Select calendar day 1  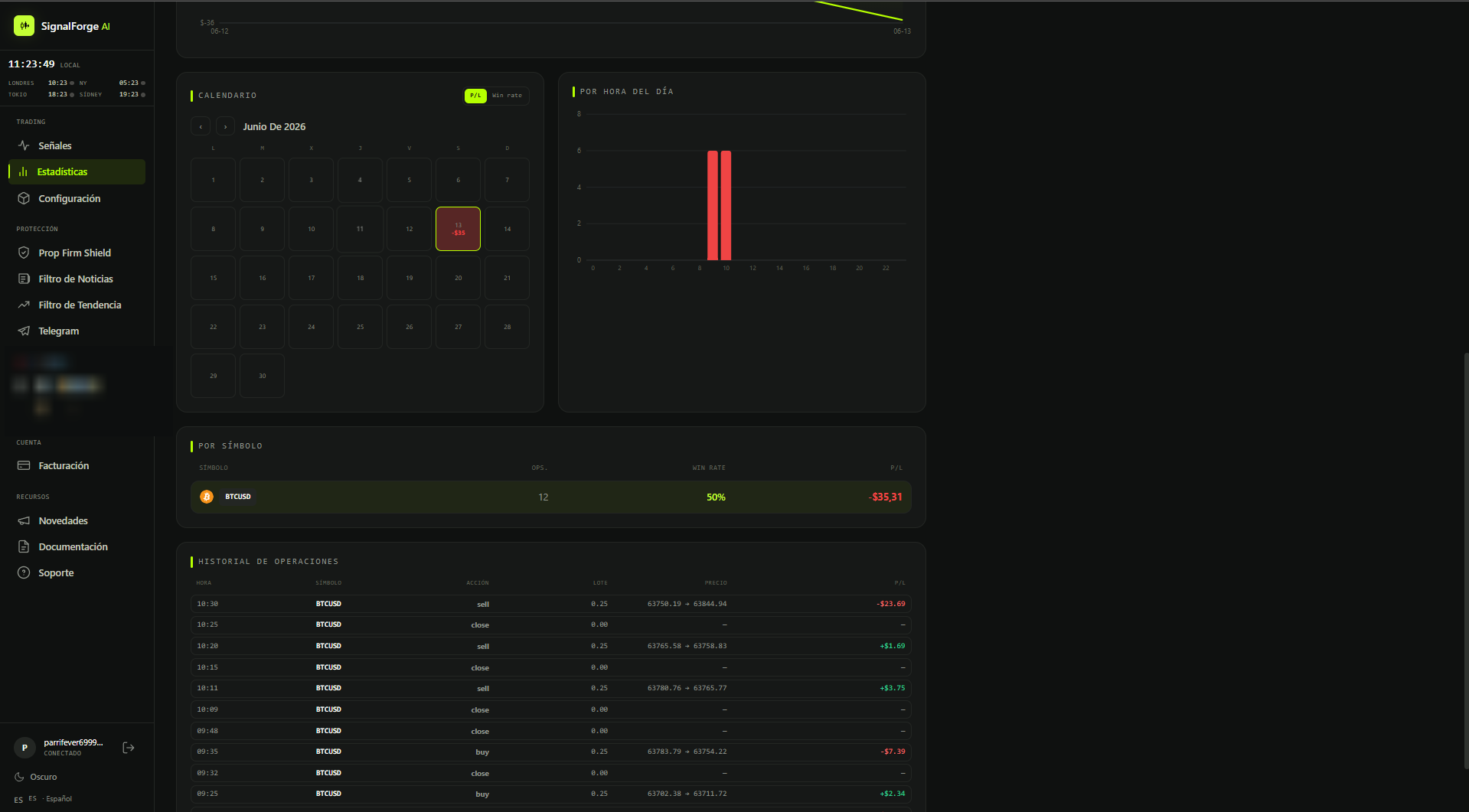click(x=213, y=180)
